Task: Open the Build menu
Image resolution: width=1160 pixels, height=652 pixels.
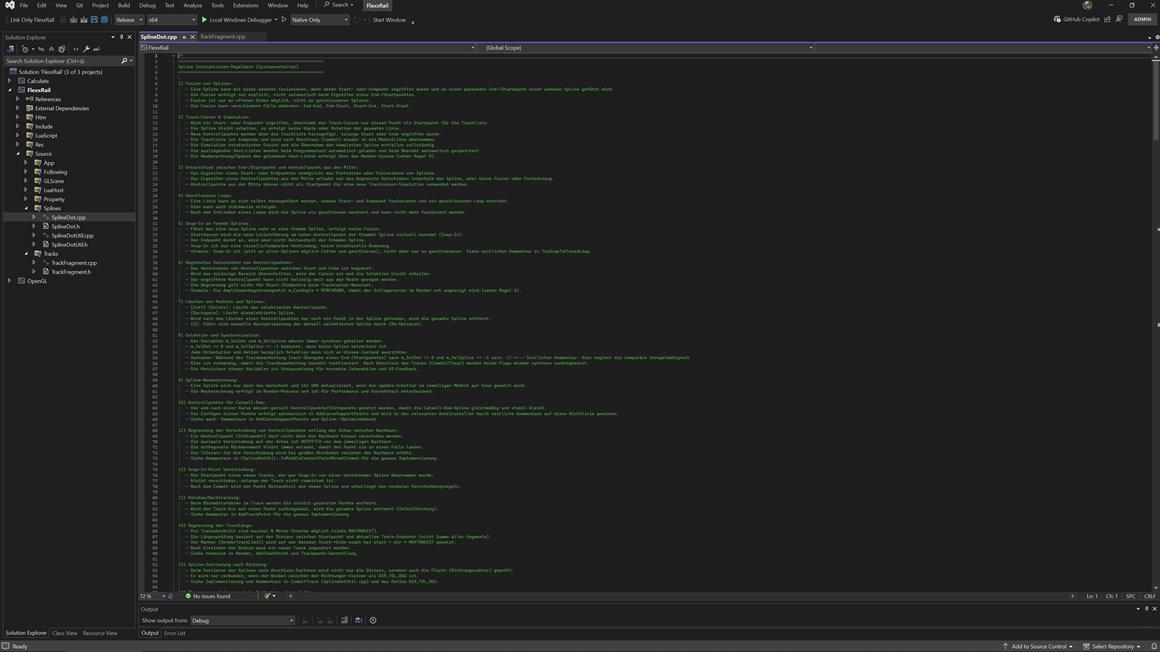Action: click(x=124, y=5)
